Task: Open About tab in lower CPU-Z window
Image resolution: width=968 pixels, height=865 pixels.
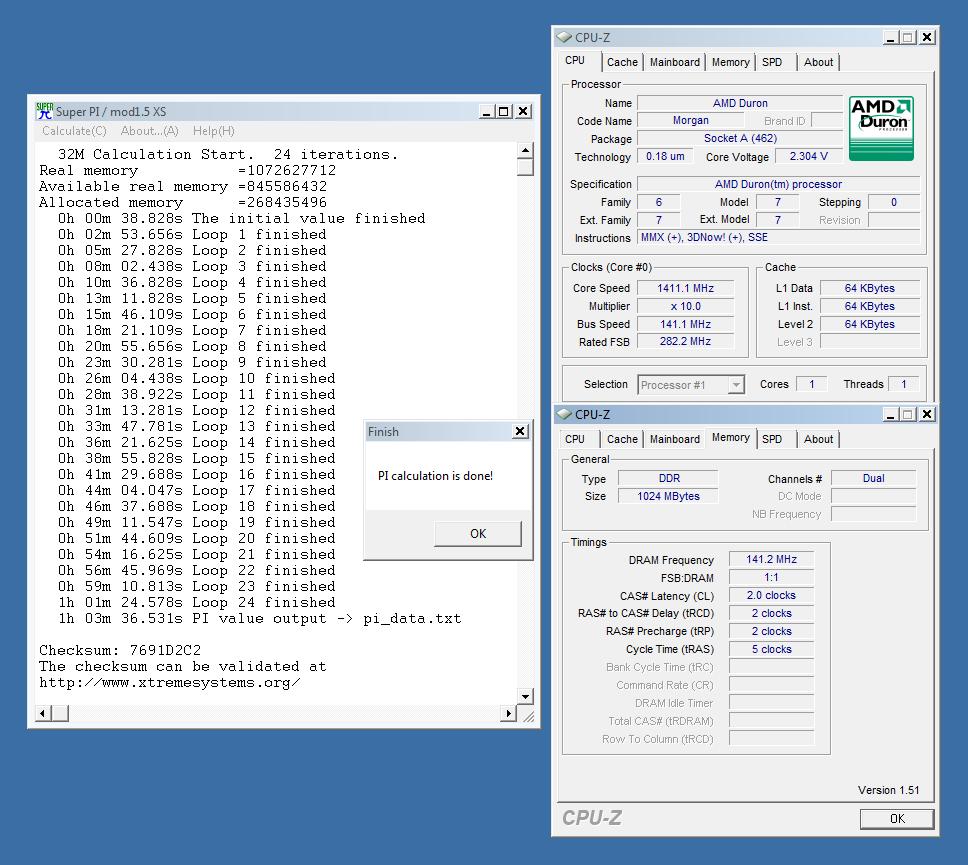Action: 818,439
